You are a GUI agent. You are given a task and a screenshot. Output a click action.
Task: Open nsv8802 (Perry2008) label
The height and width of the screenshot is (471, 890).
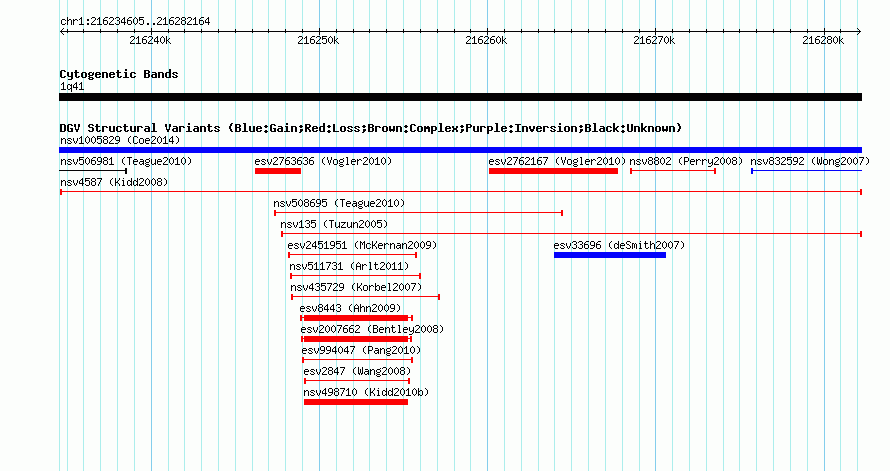(x=686, y=161)
